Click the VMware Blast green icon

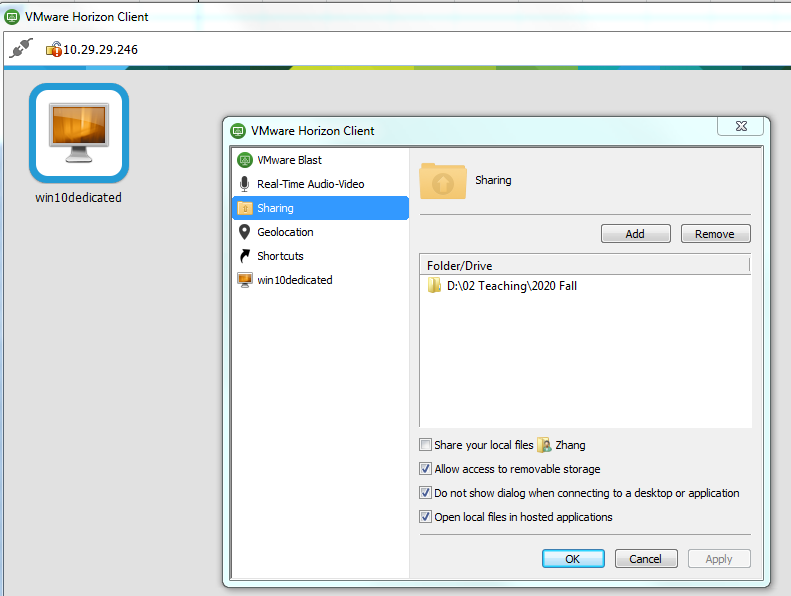[245, 160]
